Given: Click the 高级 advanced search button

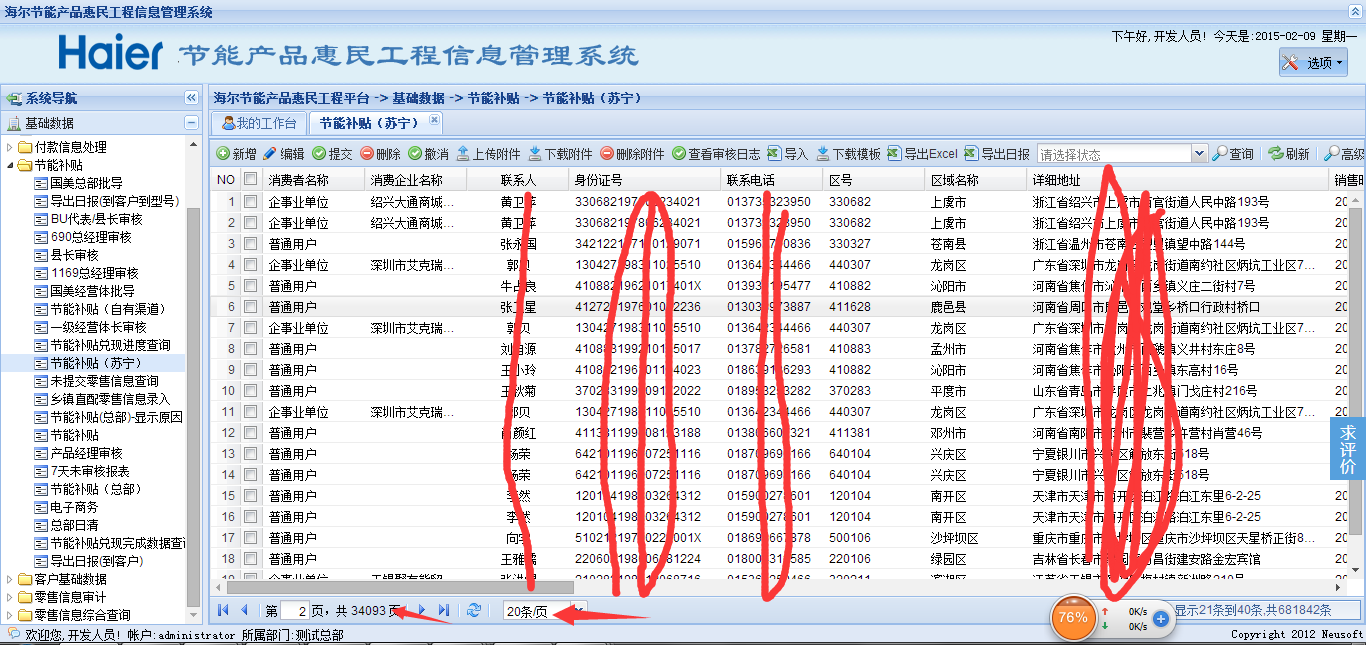Looking at the screenshot, I should (x=1345, y=154).
